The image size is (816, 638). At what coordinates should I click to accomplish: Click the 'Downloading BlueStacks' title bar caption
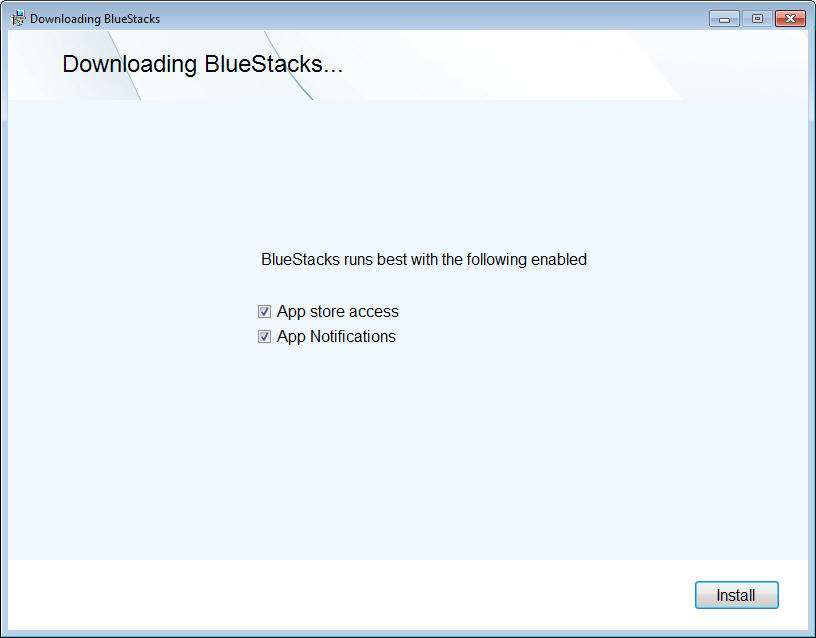click(95, 19)
